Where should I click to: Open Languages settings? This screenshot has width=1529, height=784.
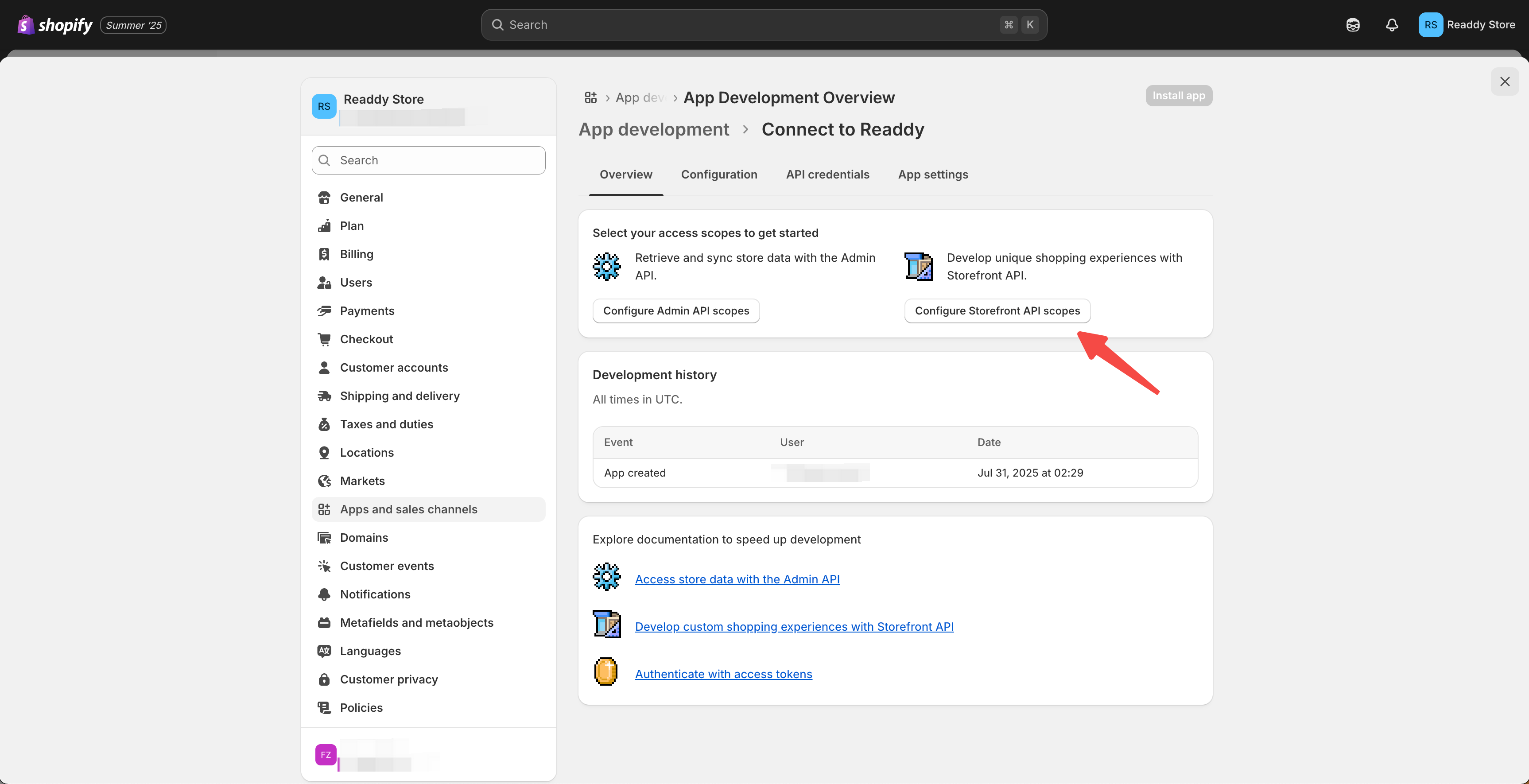click(x=370, y=651)
